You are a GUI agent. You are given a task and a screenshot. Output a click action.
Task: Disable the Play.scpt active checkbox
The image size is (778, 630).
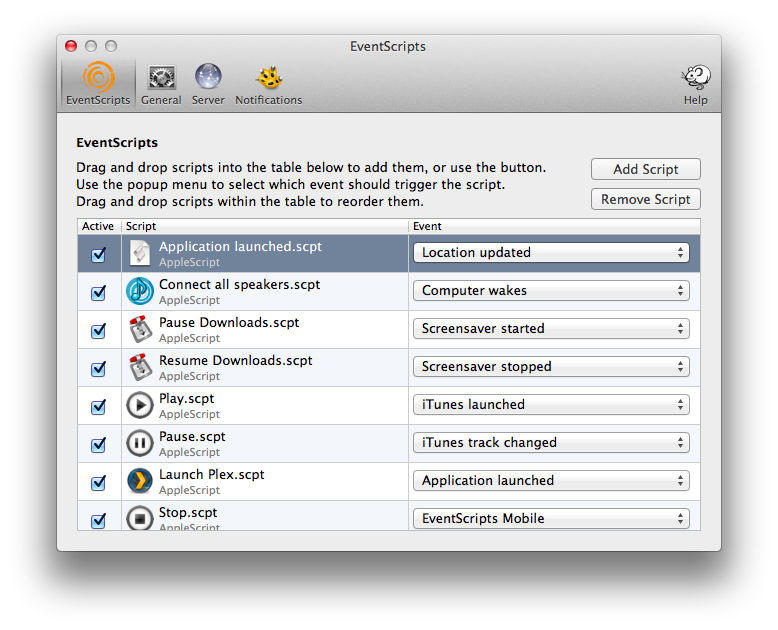(98, 407)
